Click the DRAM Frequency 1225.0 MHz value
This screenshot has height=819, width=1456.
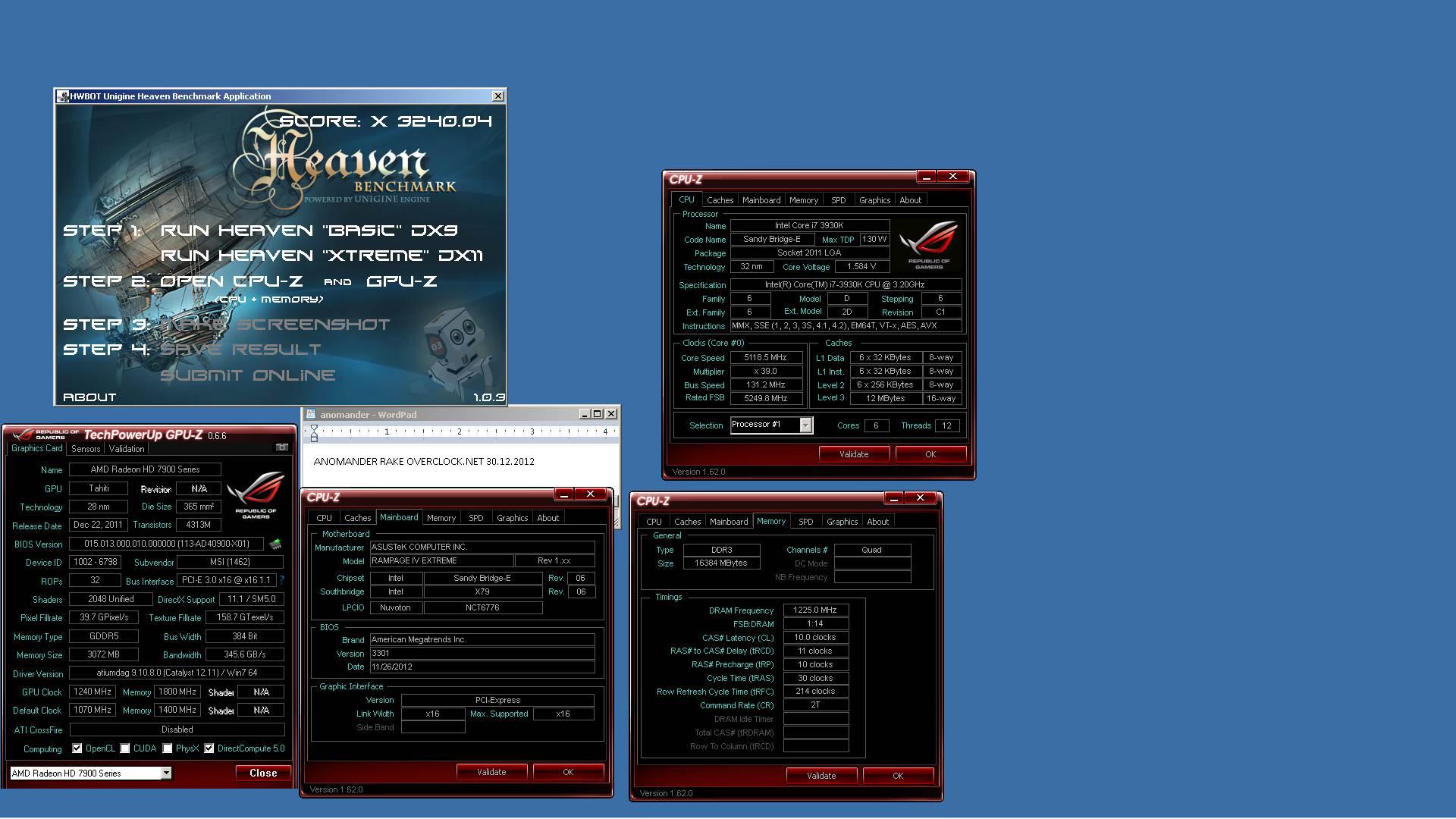815,610
